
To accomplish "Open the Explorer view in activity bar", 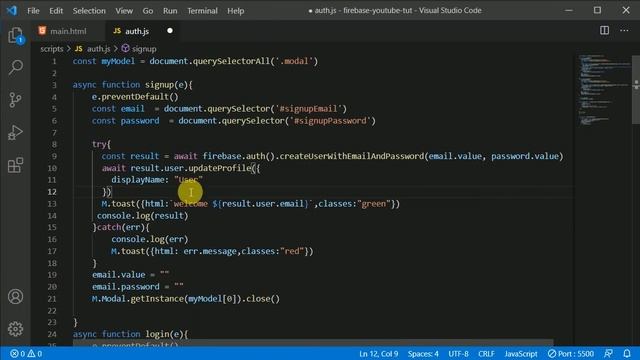I will (x=16, y=36).
